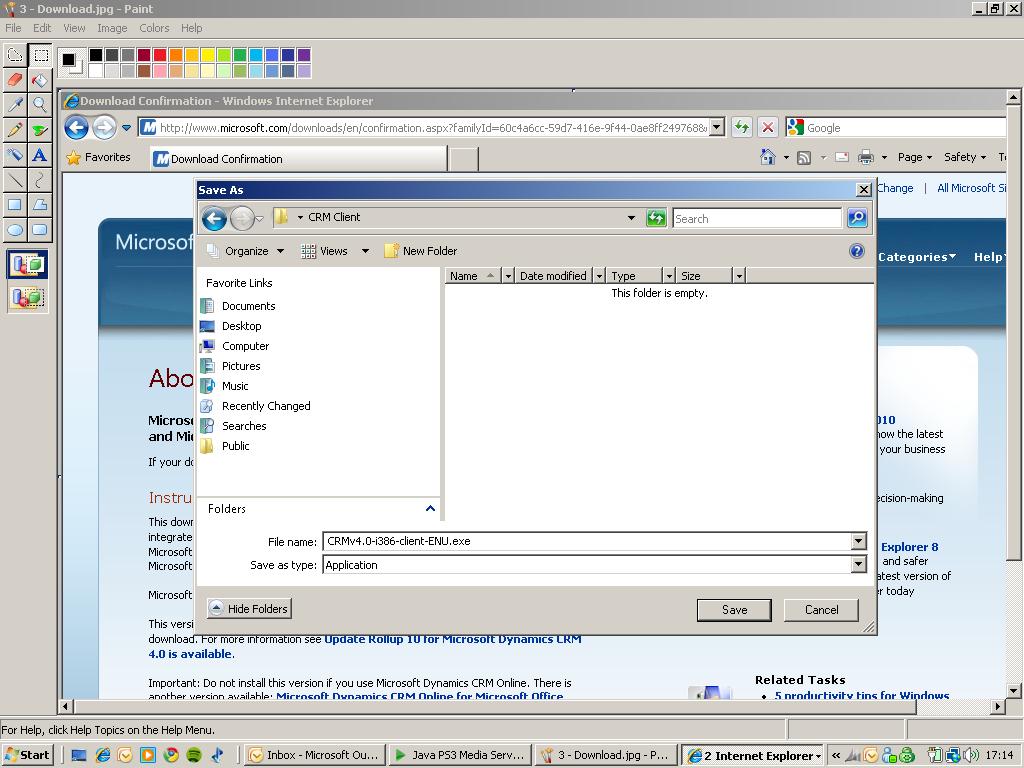The image size is (1024, 768).
Task: Open Paint's Colors menu
Action: [x=154, y=28]
